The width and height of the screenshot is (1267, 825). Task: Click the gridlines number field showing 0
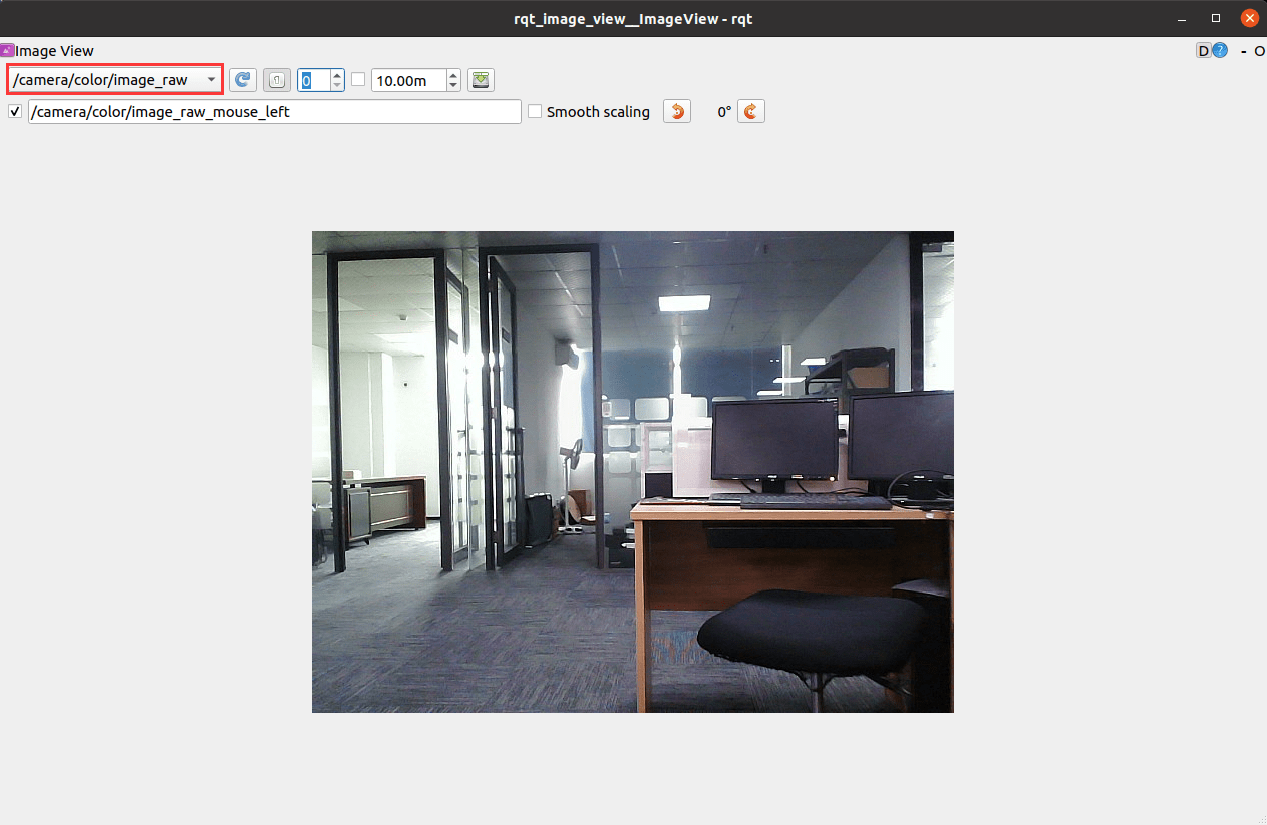314,80
